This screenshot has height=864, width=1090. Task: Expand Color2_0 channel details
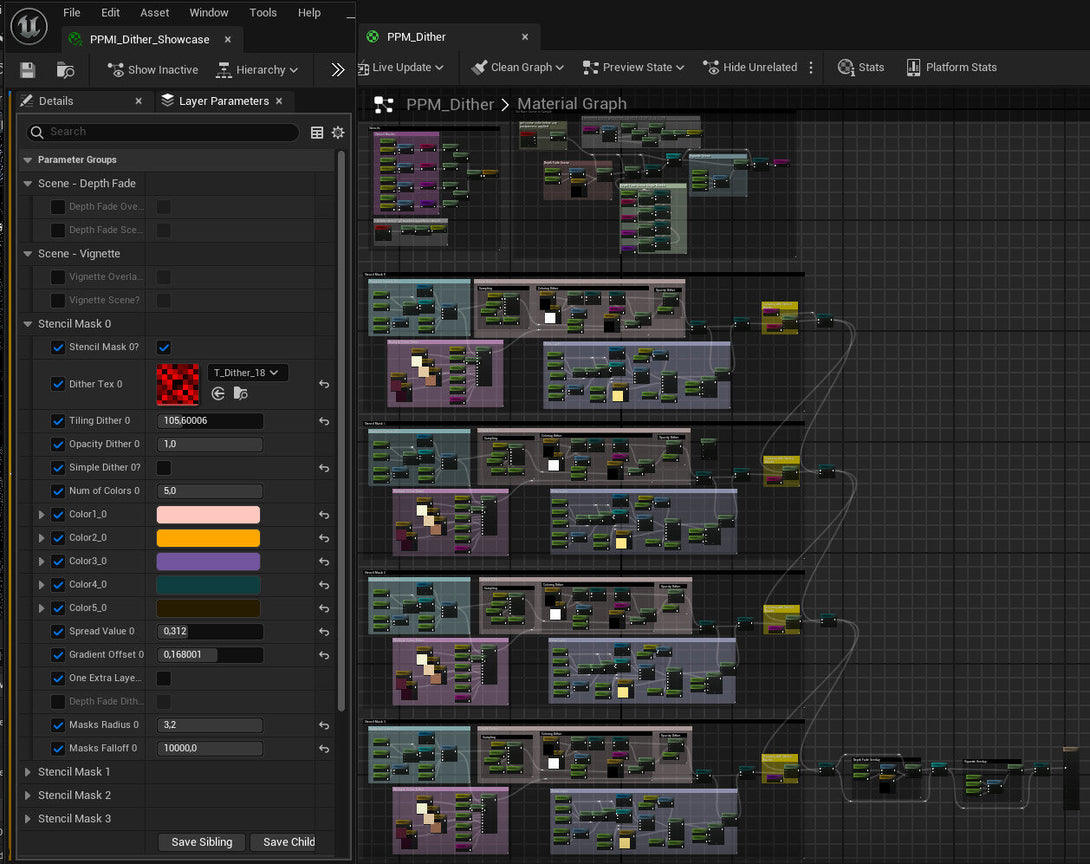click(x=42, y=538)
